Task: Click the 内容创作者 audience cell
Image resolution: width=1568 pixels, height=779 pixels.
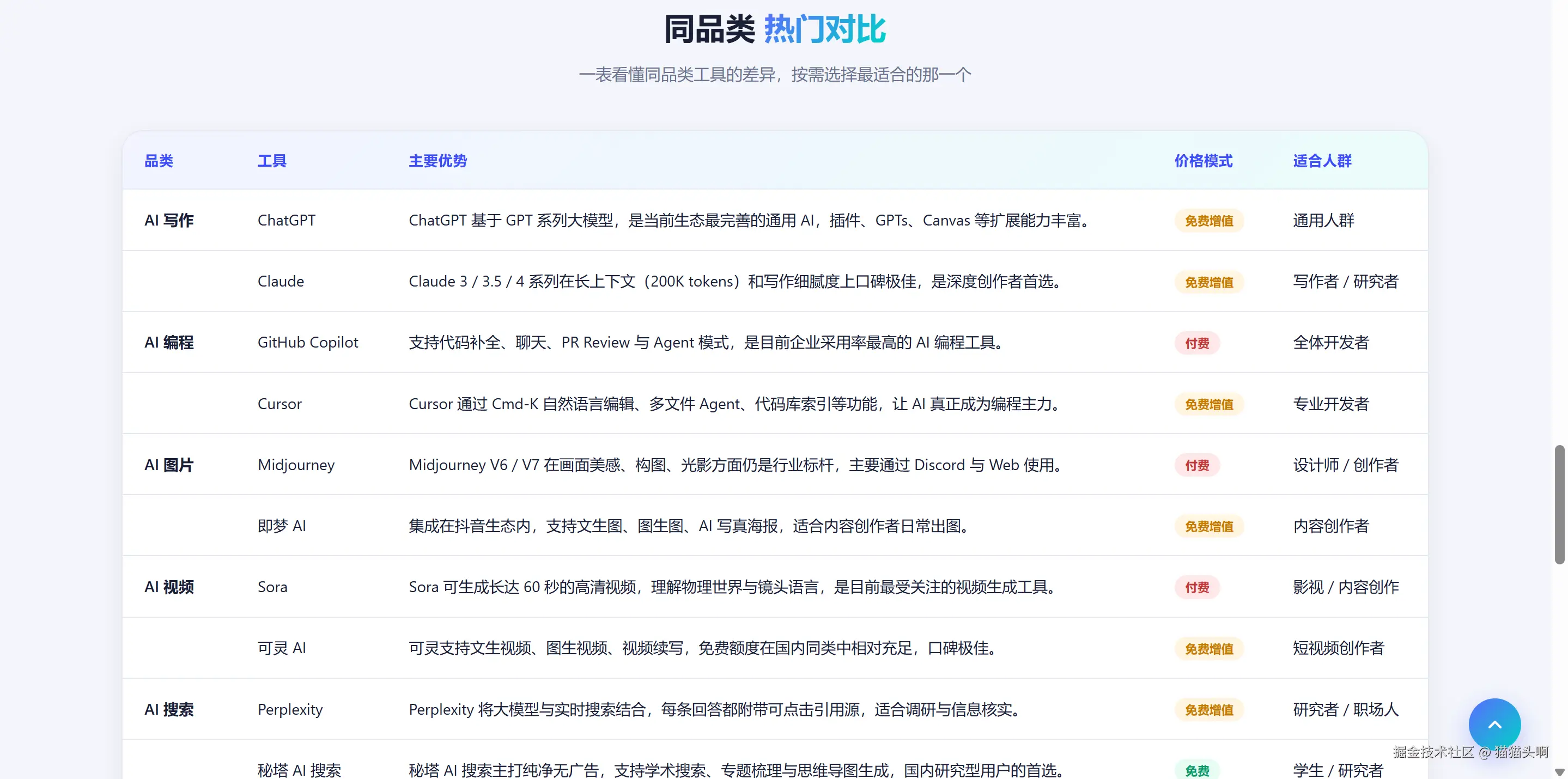Action: [1331, 526]
